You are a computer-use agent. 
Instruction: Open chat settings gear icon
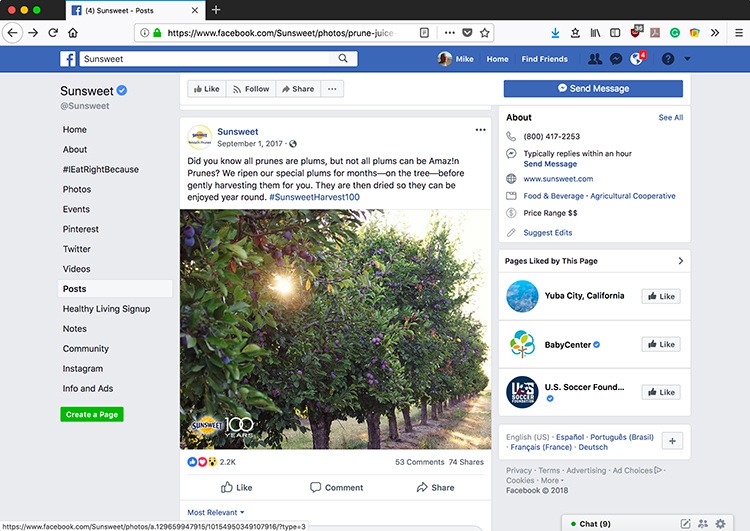coord(720,524)
